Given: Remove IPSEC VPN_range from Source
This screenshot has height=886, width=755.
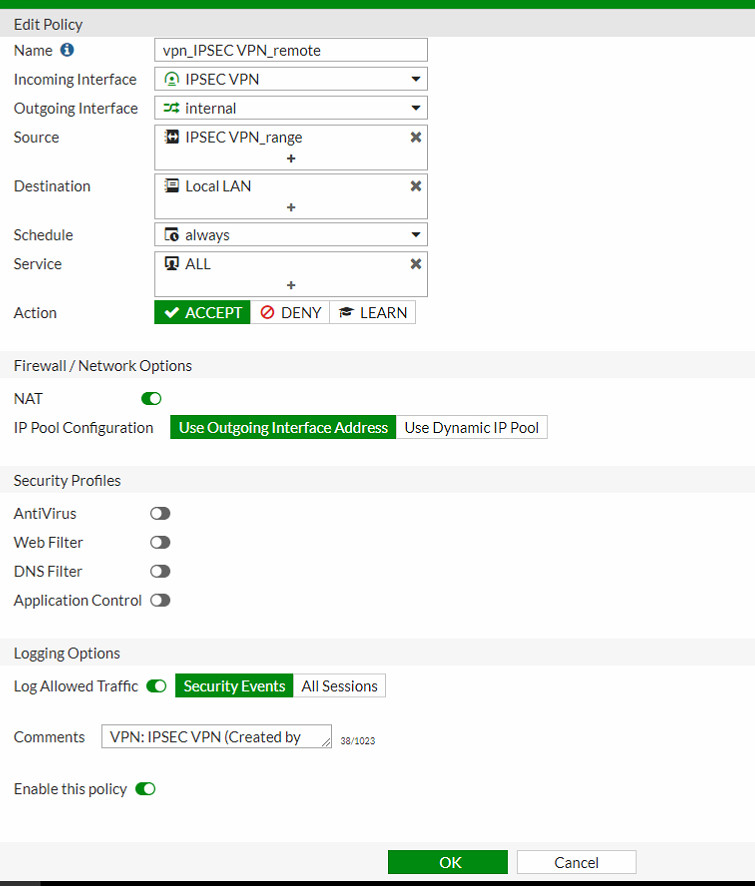Looking at the screenshot, I should click(416, 137).
